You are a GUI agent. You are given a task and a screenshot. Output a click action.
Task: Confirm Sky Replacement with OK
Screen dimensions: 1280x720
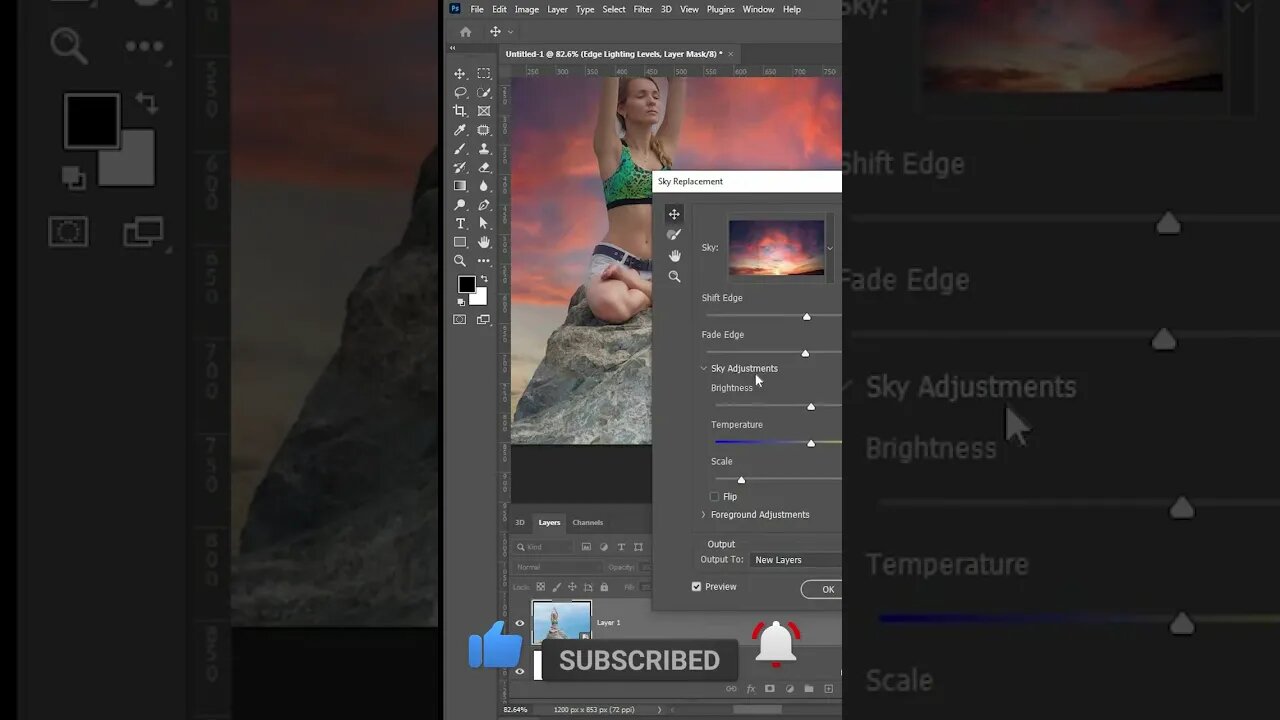coord(822,589)
